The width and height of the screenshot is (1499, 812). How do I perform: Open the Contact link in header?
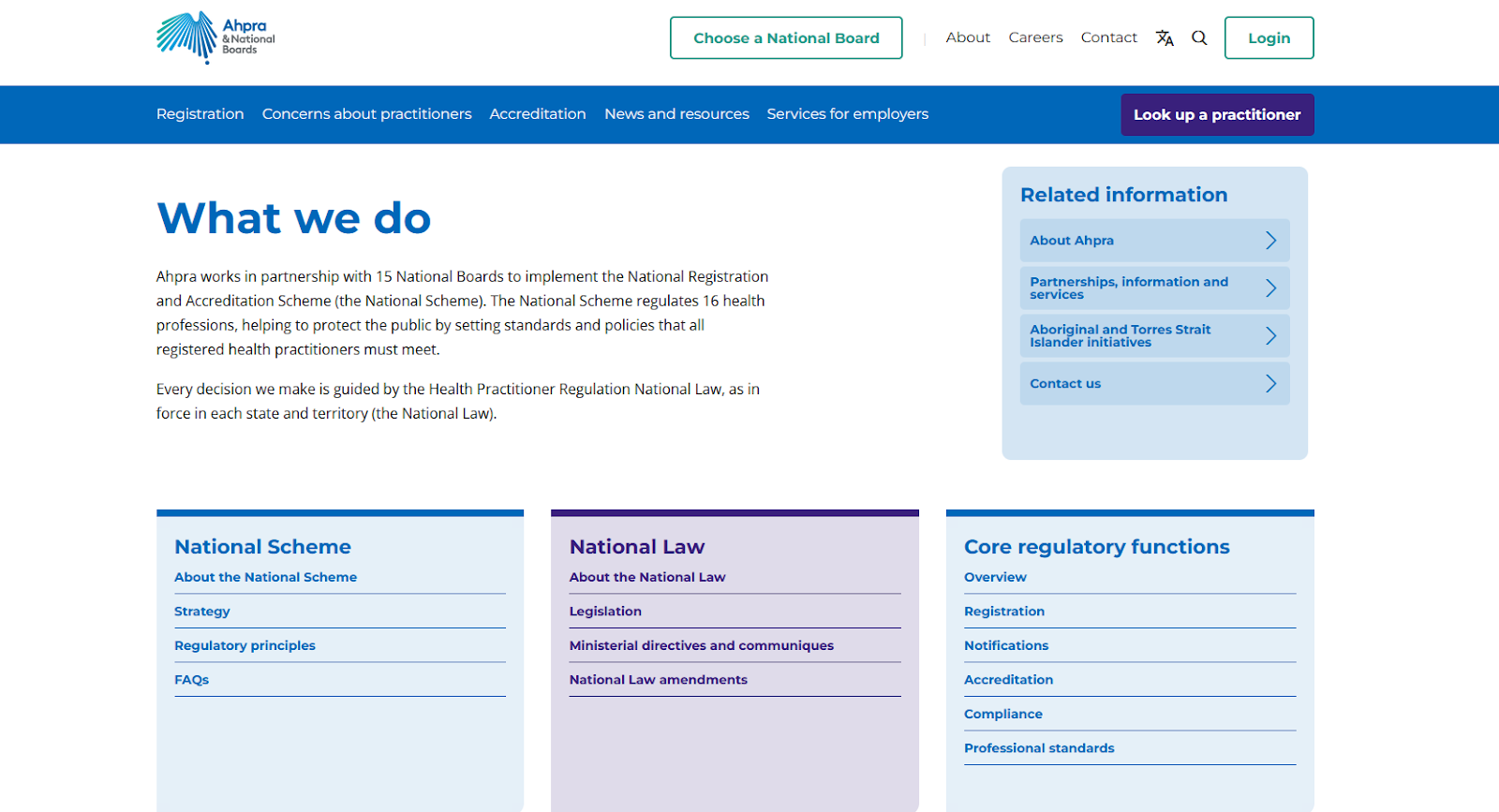[x=1108, y=37]
